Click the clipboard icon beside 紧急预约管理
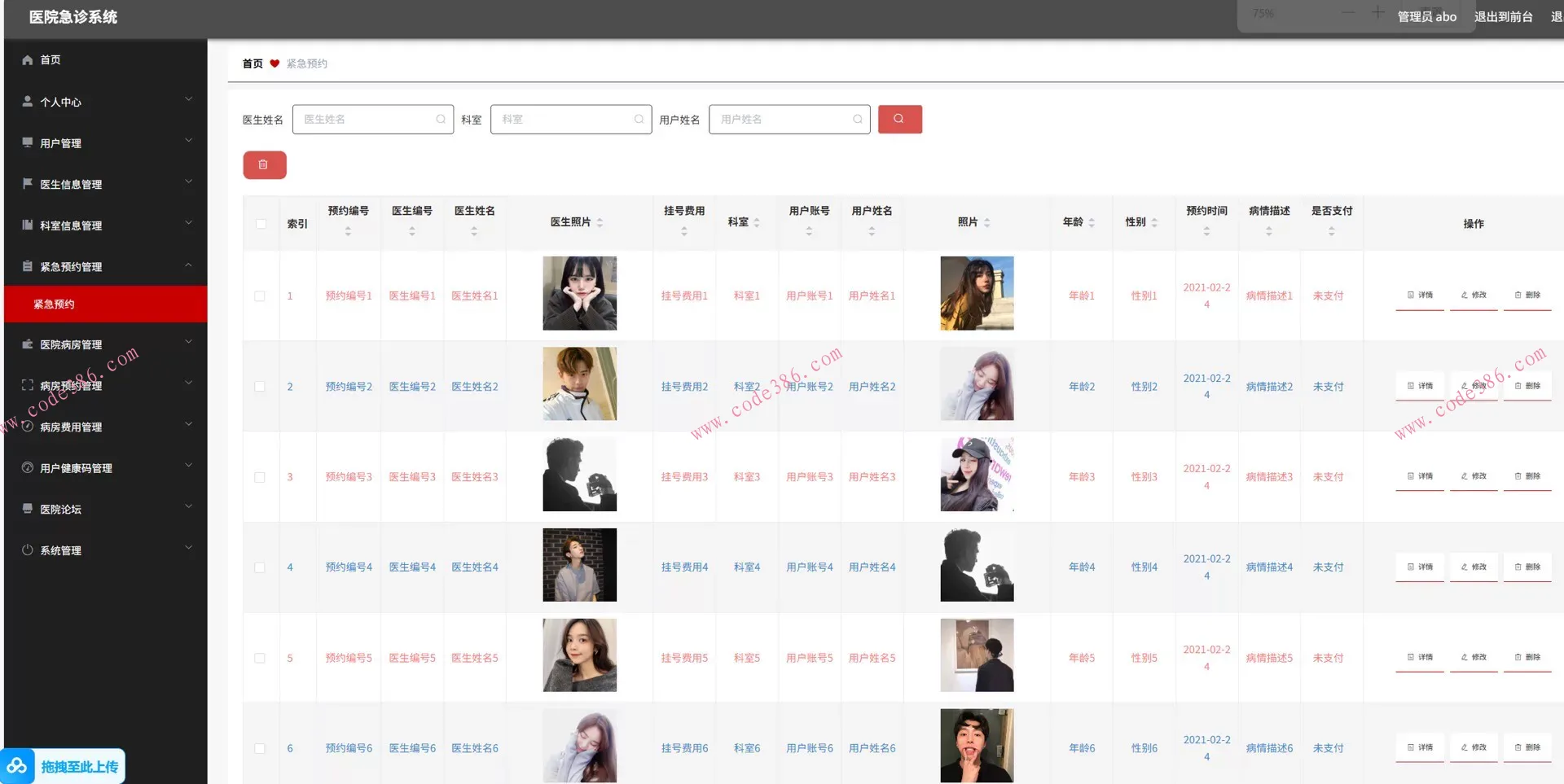The height and width of the screenshot is (784, 1564). click(x=28, y=266)
